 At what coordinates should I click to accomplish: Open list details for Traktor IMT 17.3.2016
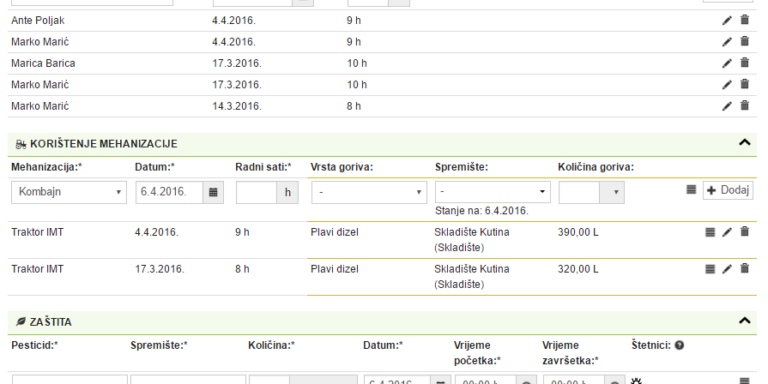[x=710, y=269]
